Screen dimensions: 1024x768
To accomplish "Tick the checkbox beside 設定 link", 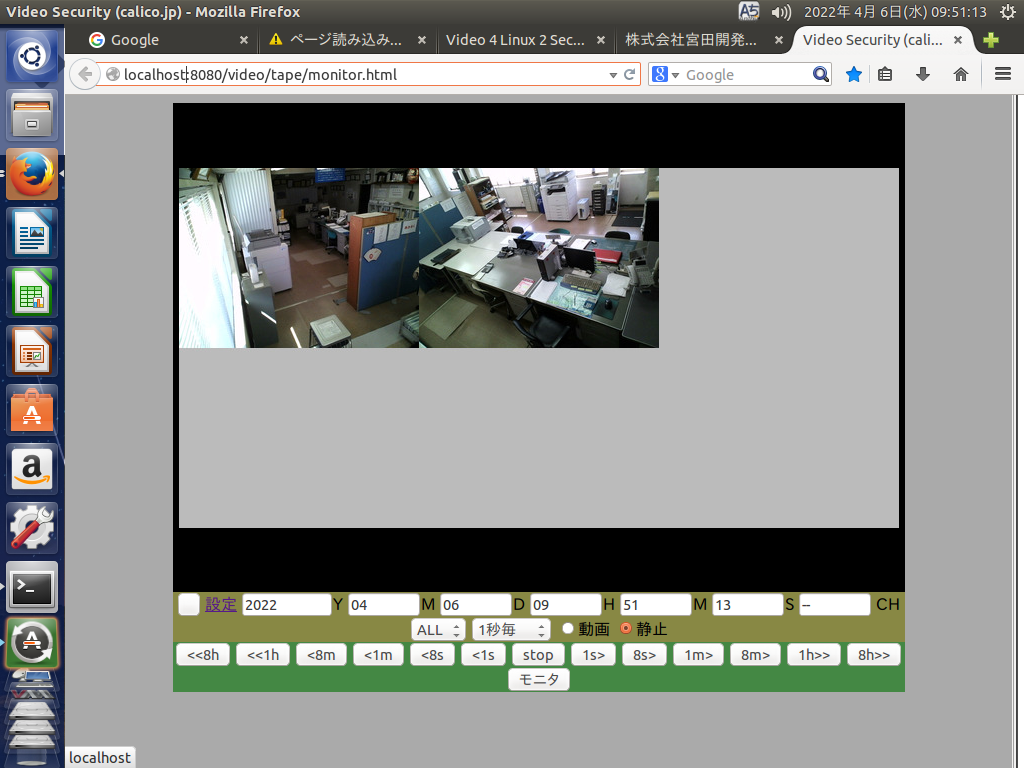I will click(x=188, y=604).
